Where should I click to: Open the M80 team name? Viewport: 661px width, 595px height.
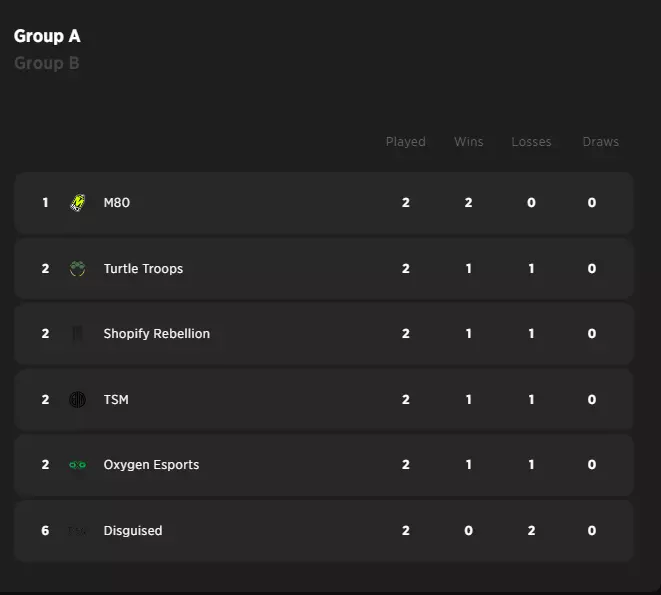[x=117, y=203]
